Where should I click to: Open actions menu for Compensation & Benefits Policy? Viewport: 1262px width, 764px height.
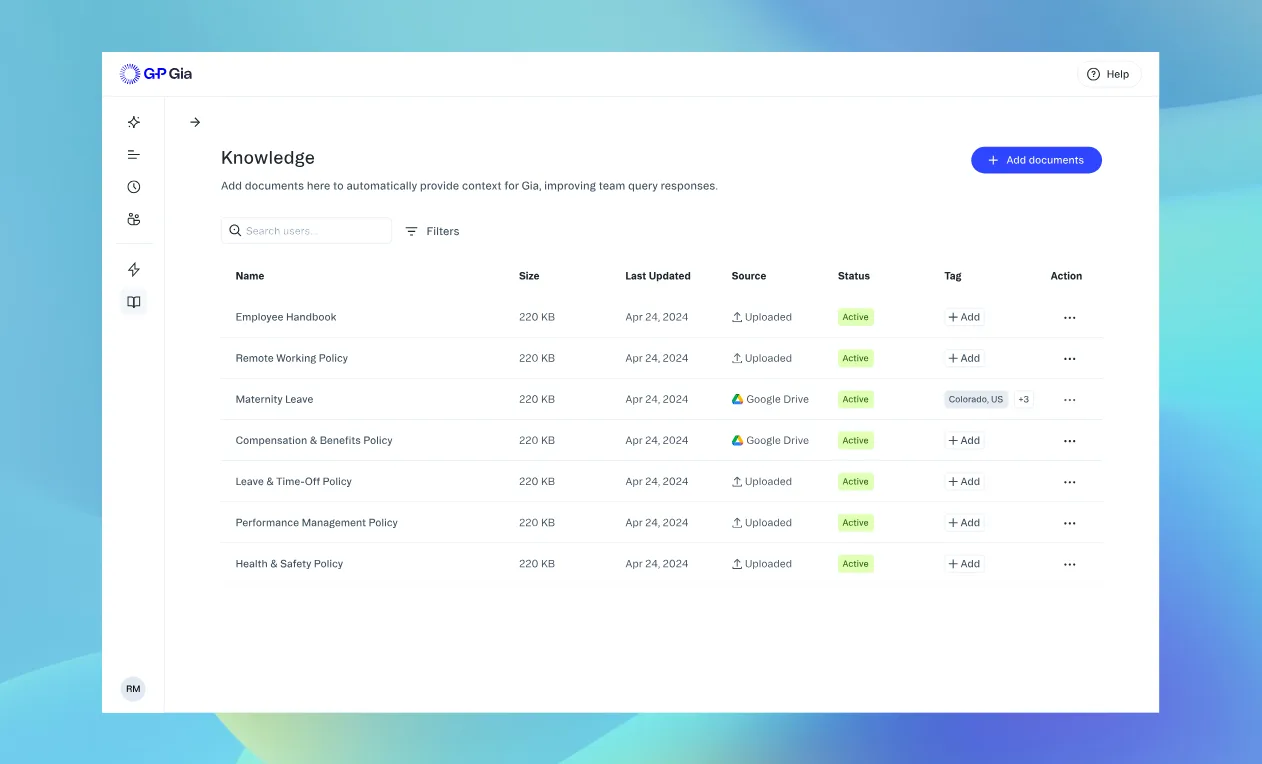click(1069, 440)
